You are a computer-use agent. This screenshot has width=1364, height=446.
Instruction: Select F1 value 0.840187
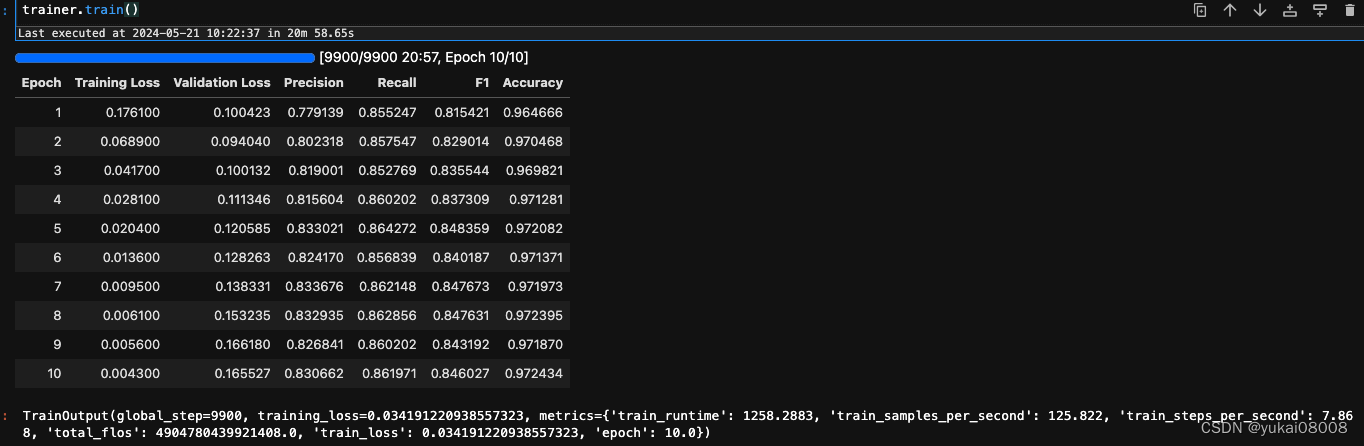pos(460,257)
